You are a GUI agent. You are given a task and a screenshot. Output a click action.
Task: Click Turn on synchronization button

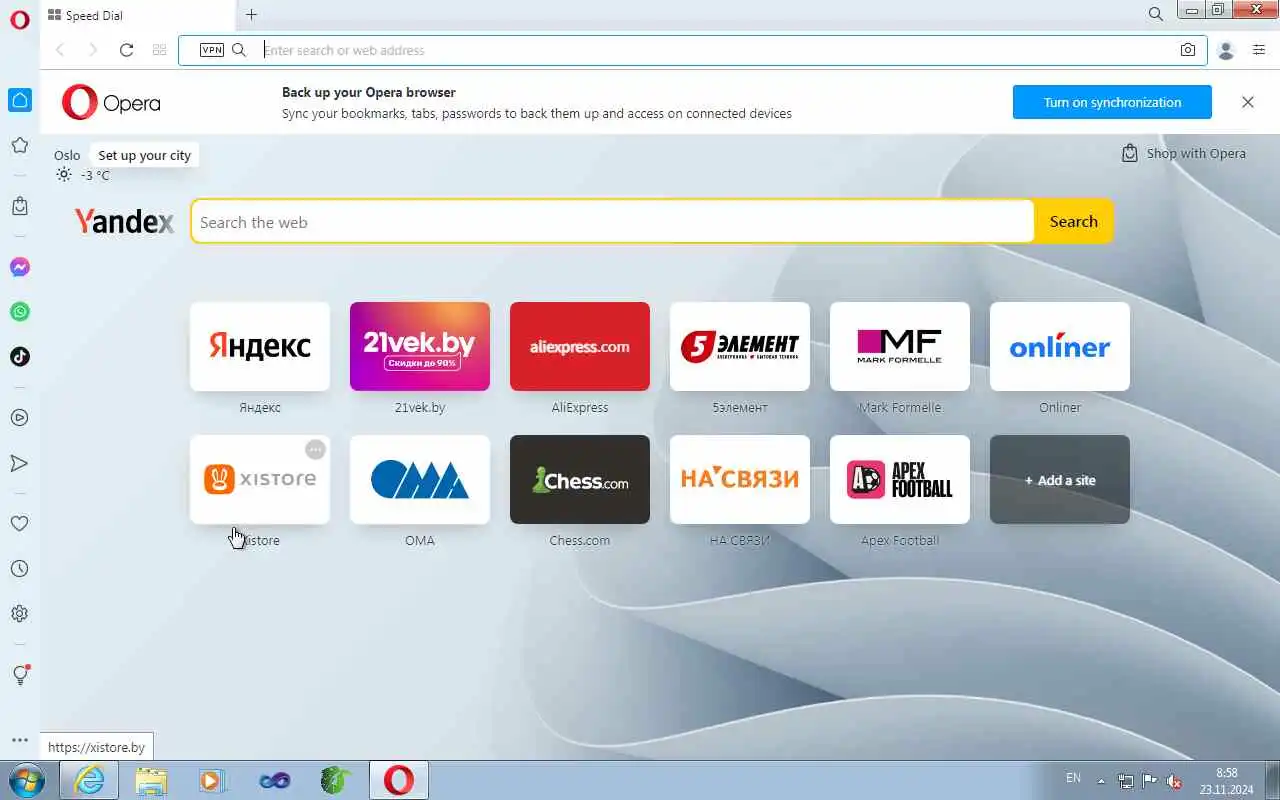click(1112, 102)
